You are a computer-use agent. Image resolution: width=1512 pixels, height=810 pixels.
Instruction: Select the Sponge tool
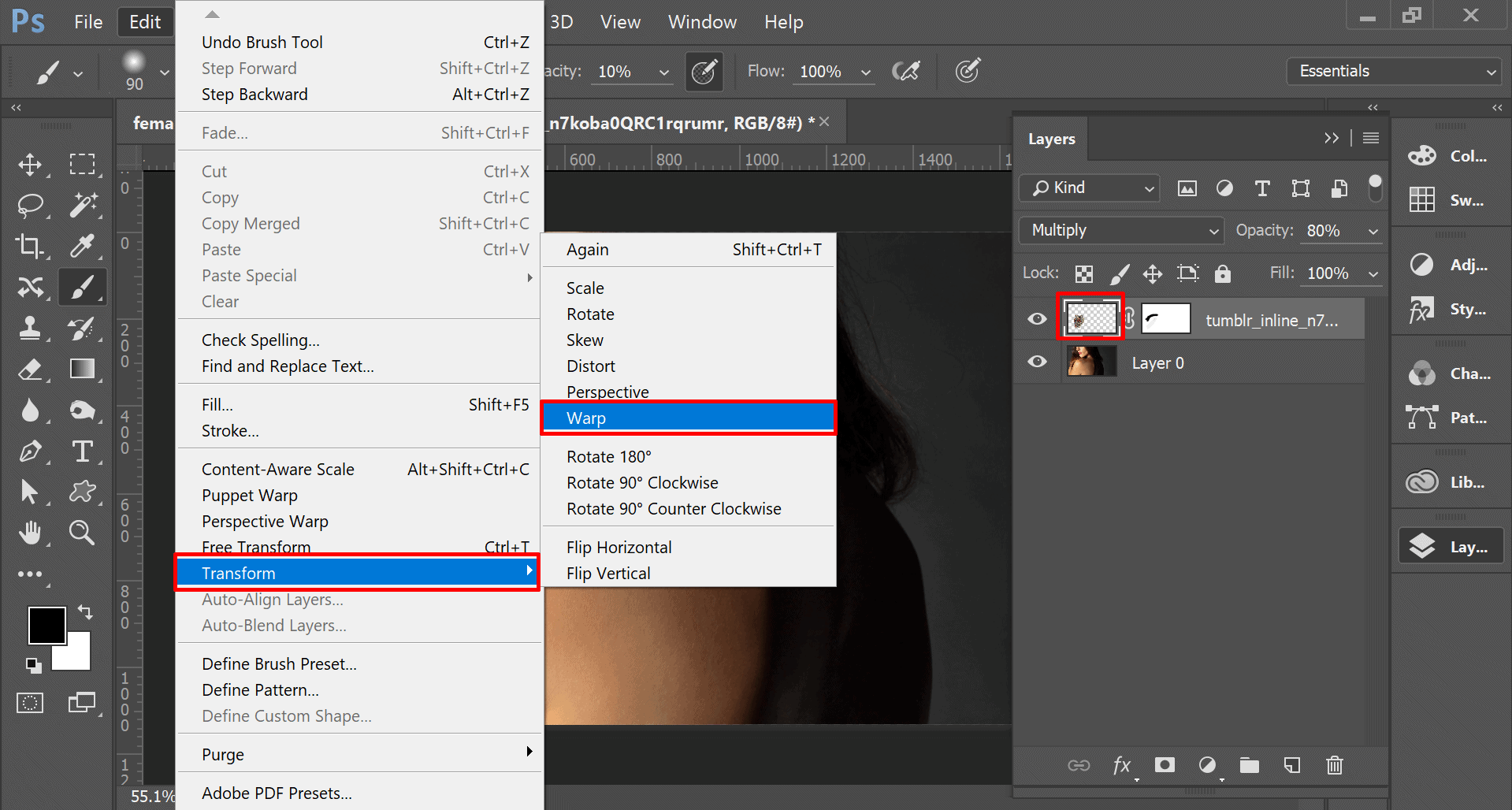[82, 410]
